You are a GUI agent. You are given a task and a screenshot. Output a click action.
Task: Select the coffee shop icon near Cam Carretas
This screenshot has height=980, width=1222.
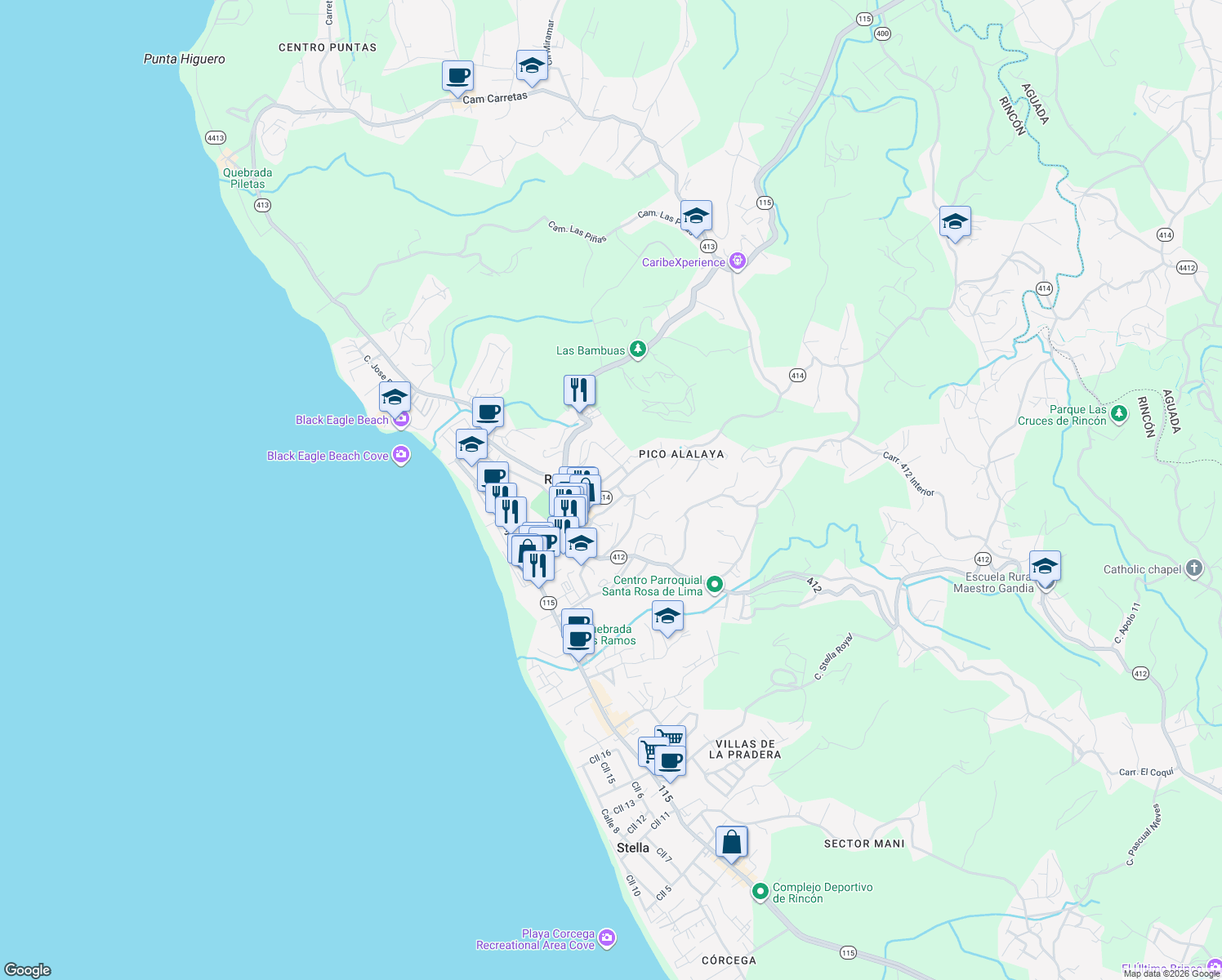tap(457, 77)
